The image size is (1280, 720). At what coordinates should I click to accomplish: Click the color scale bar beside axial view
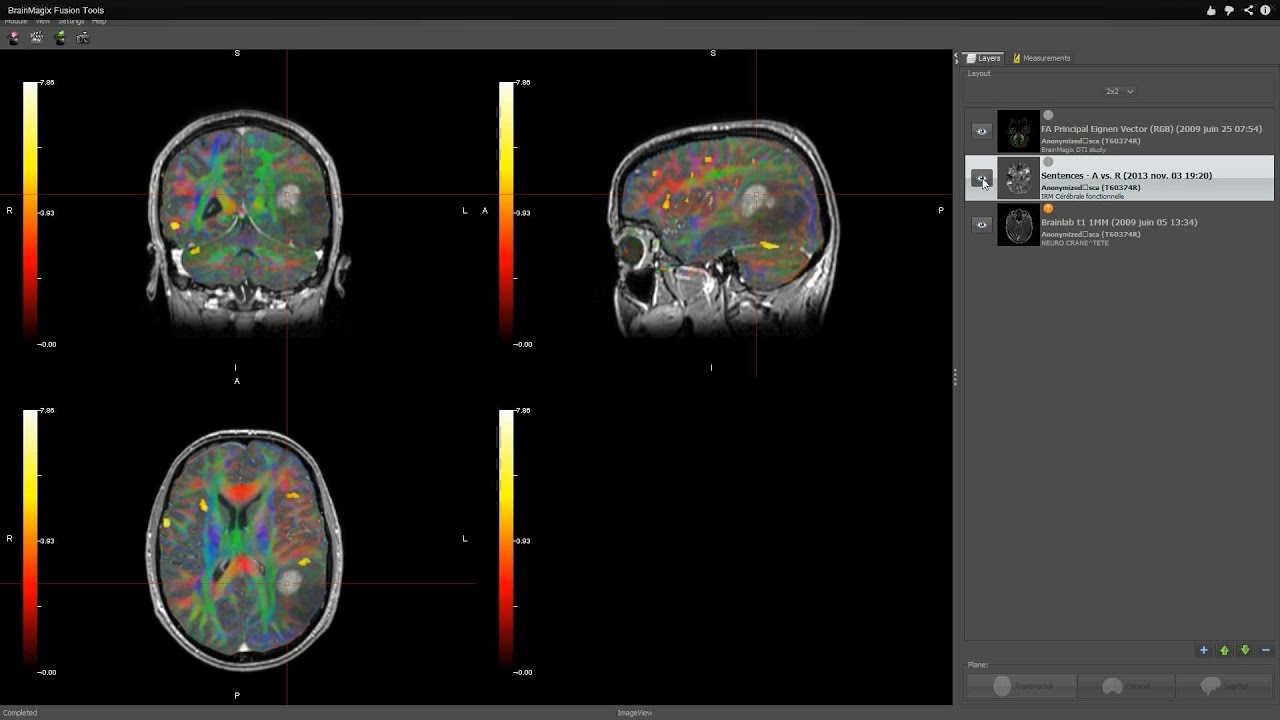30,541
